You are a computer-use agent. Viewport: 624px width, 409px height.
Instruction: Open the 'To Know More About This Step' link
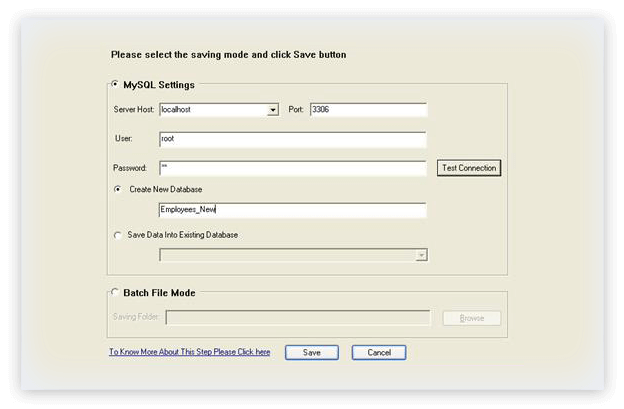point(190,352)
